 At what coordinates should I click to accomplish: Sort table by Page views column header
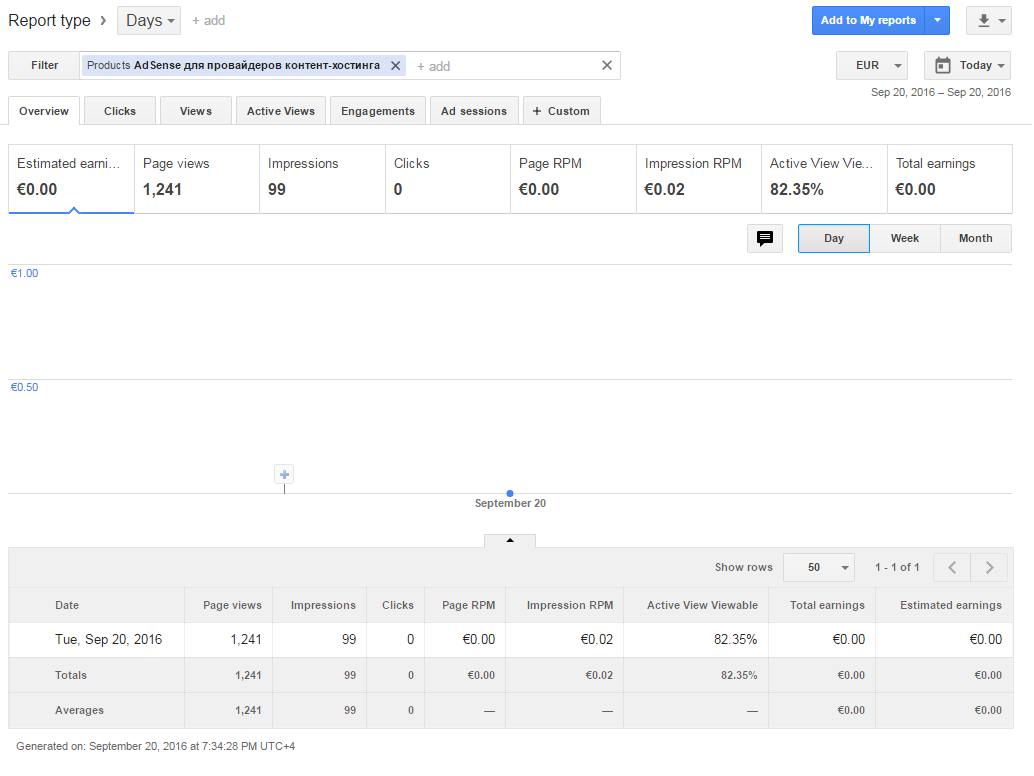point(232,605)
